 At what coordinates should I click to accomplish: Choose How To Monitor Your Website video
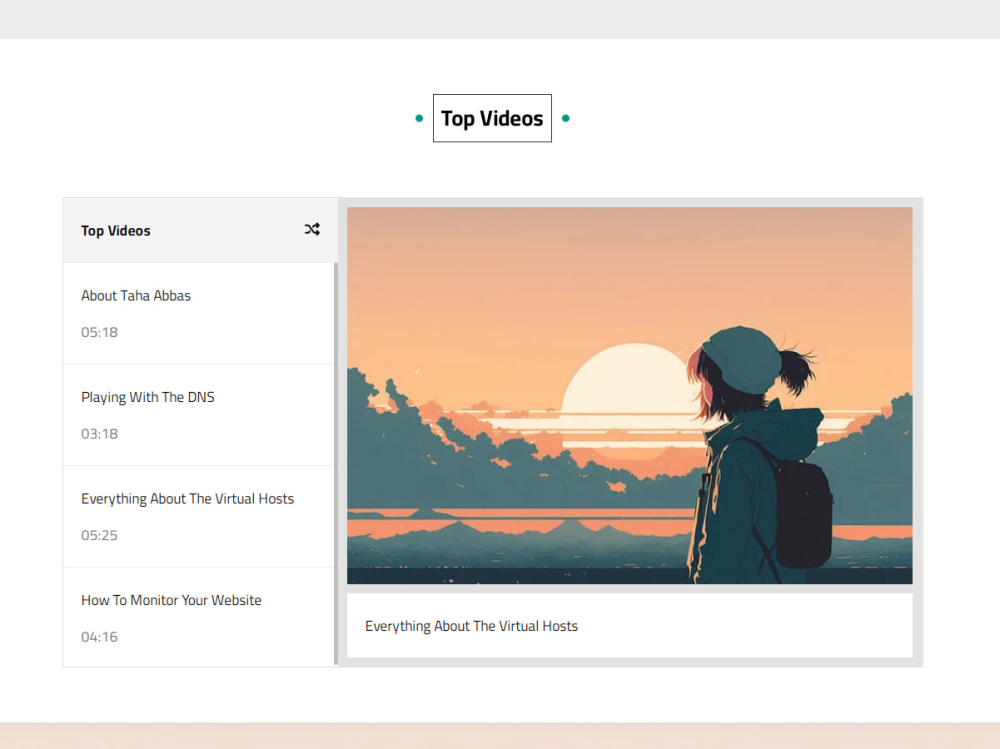pyautogui.click(x=198, y=617)
